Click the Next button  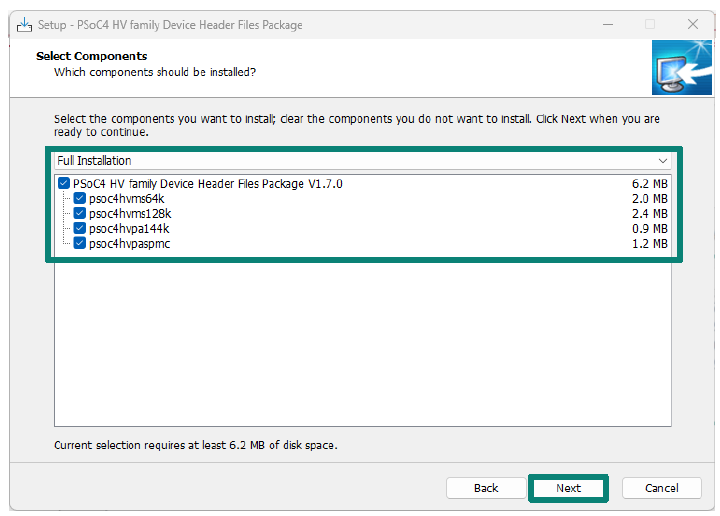pos(568,488)
